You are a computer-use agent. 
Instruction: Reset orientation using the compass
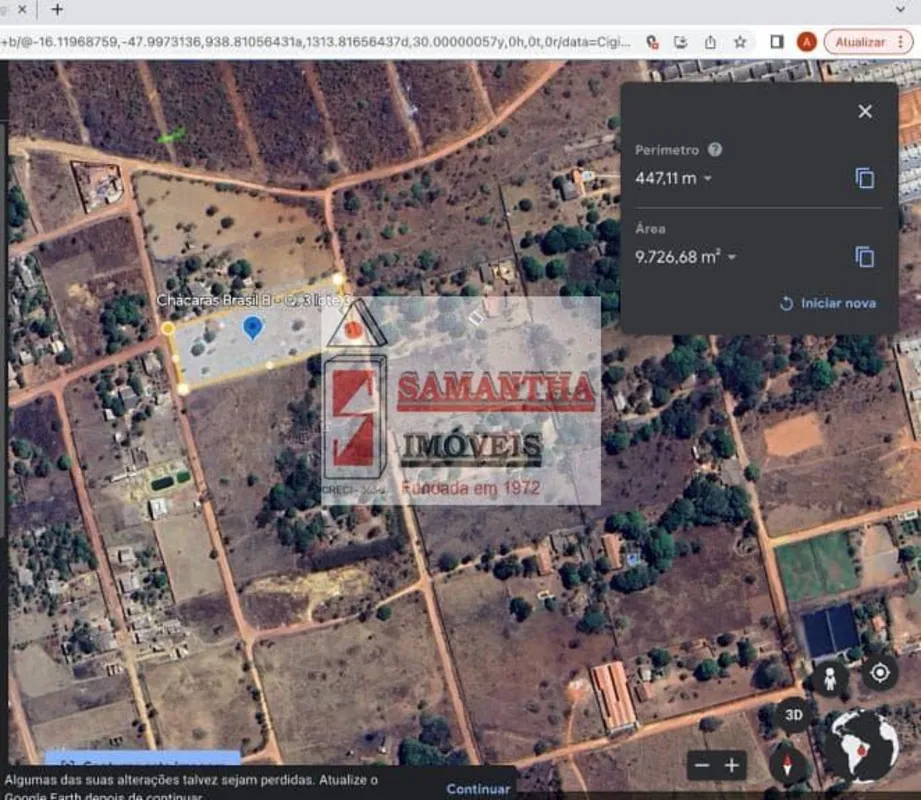click(x=789, y=765)
